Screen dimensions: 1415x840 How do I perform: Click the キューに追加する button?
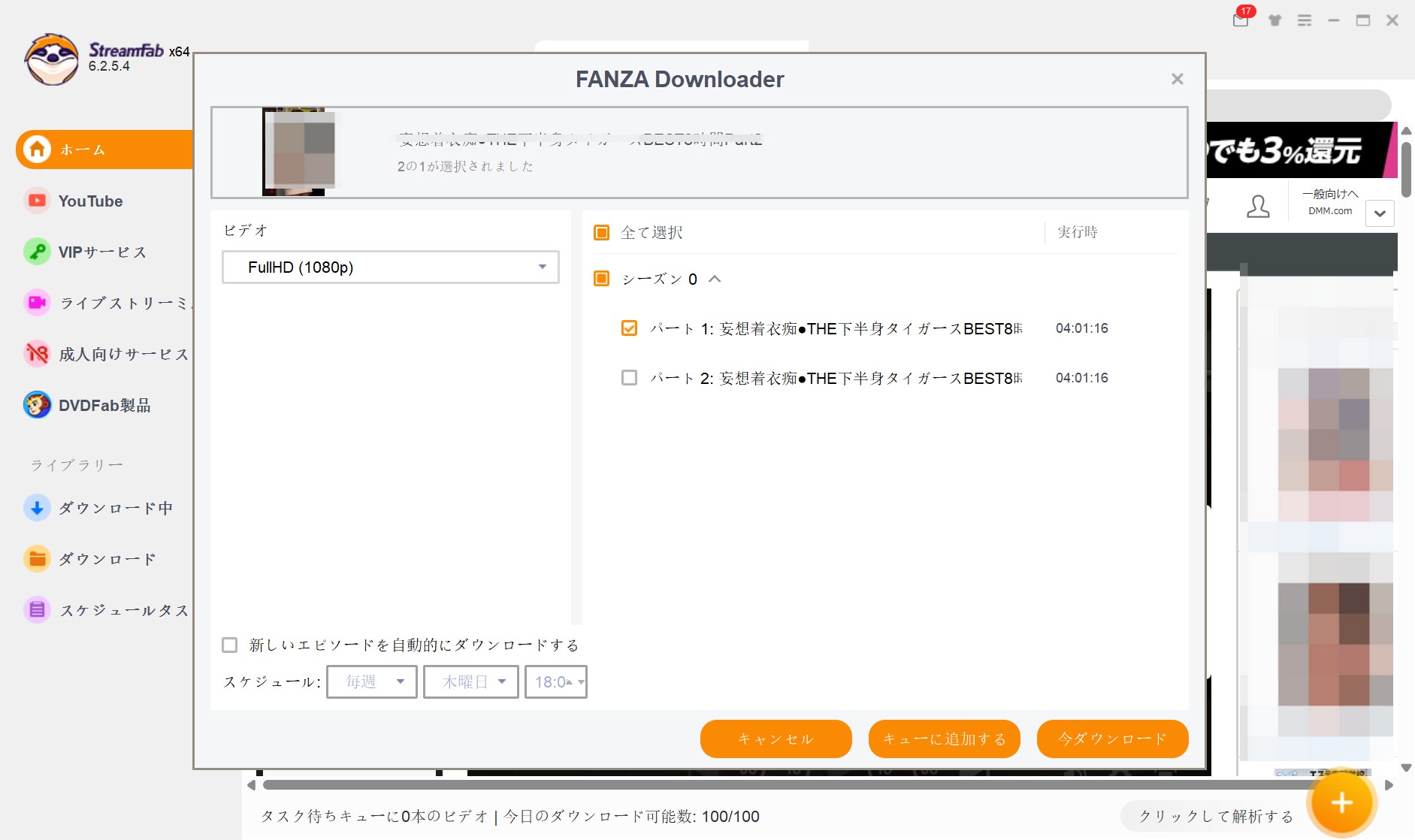click(x=944, y=739)
